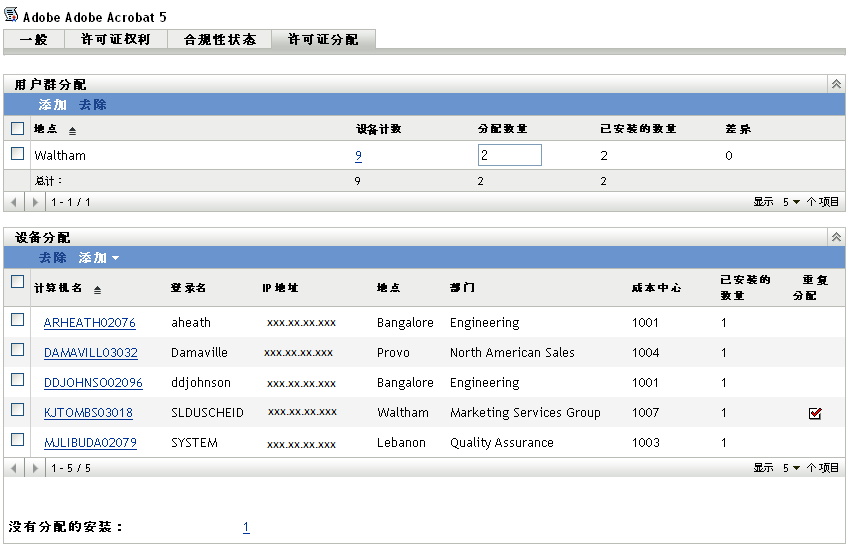Switch to the 合规性状态 tab
This screenshot has width=850, height=547.
point(220,39)
